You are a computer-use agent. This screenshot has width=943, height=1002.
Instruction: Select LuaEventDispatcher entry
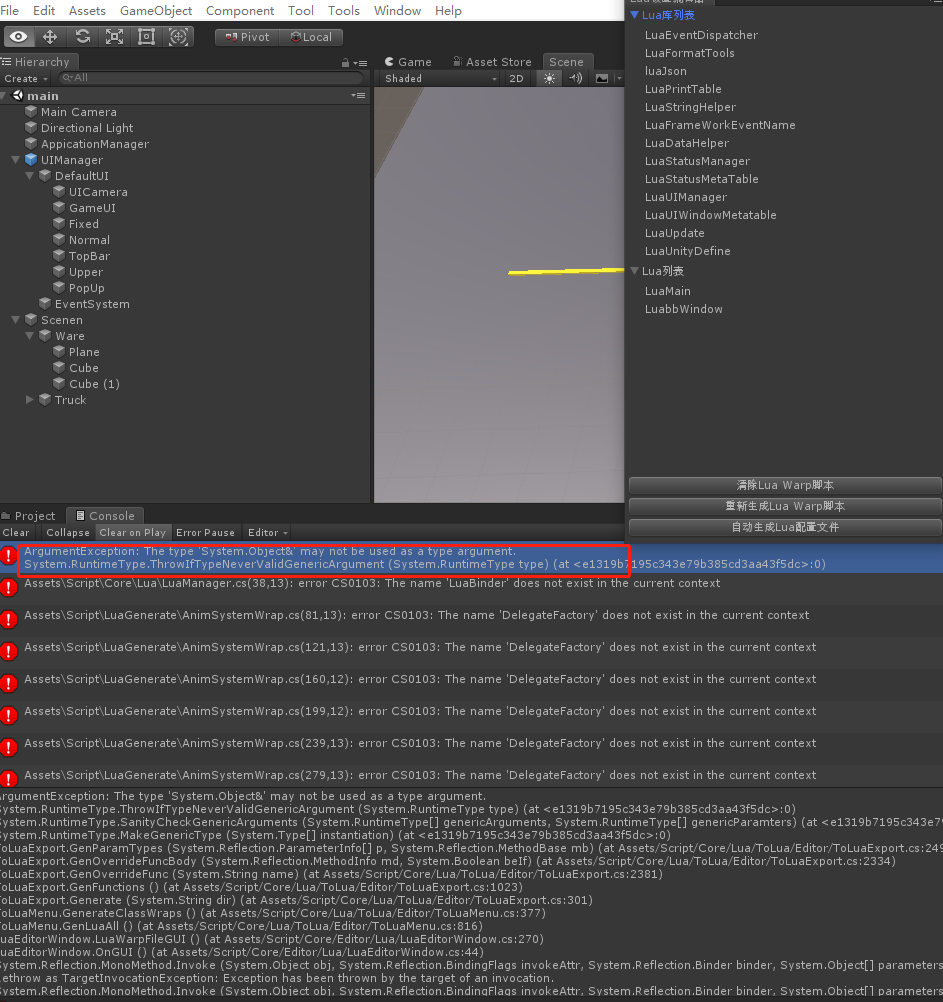click(701, 35)
